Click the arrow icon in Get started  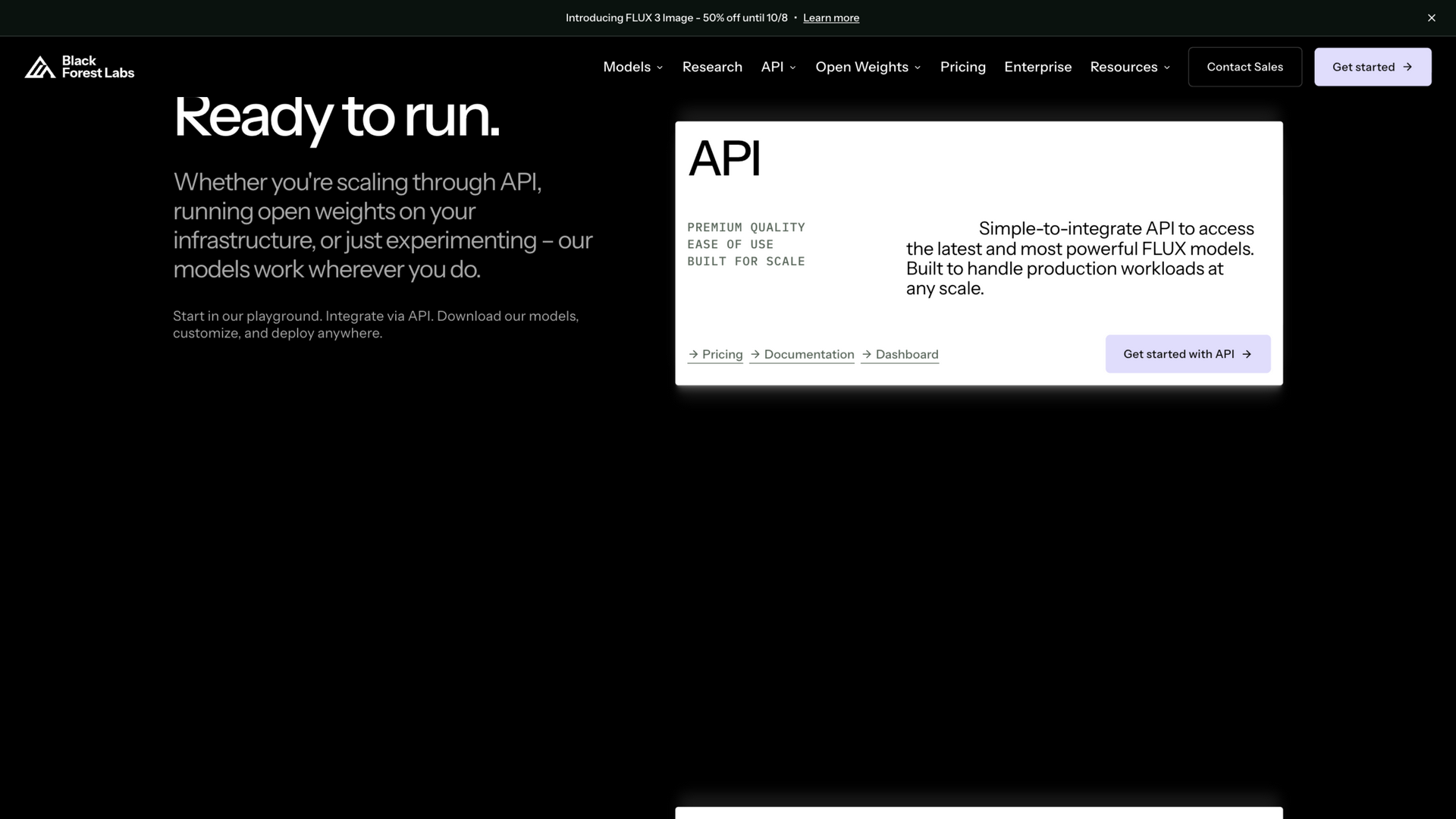(1407, 67)
